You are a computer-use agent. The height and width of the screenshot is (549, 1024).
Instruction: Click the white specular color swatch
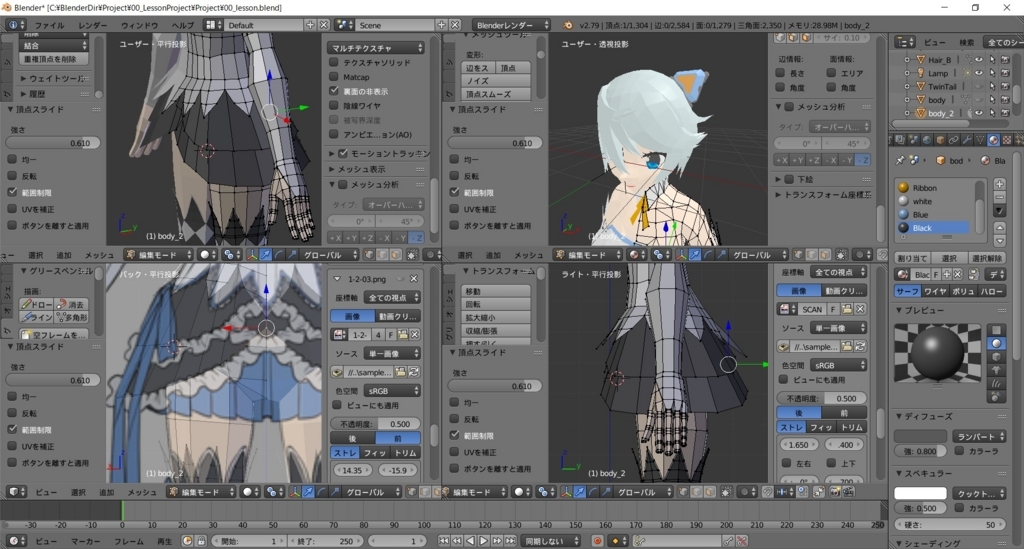point(920,493)
